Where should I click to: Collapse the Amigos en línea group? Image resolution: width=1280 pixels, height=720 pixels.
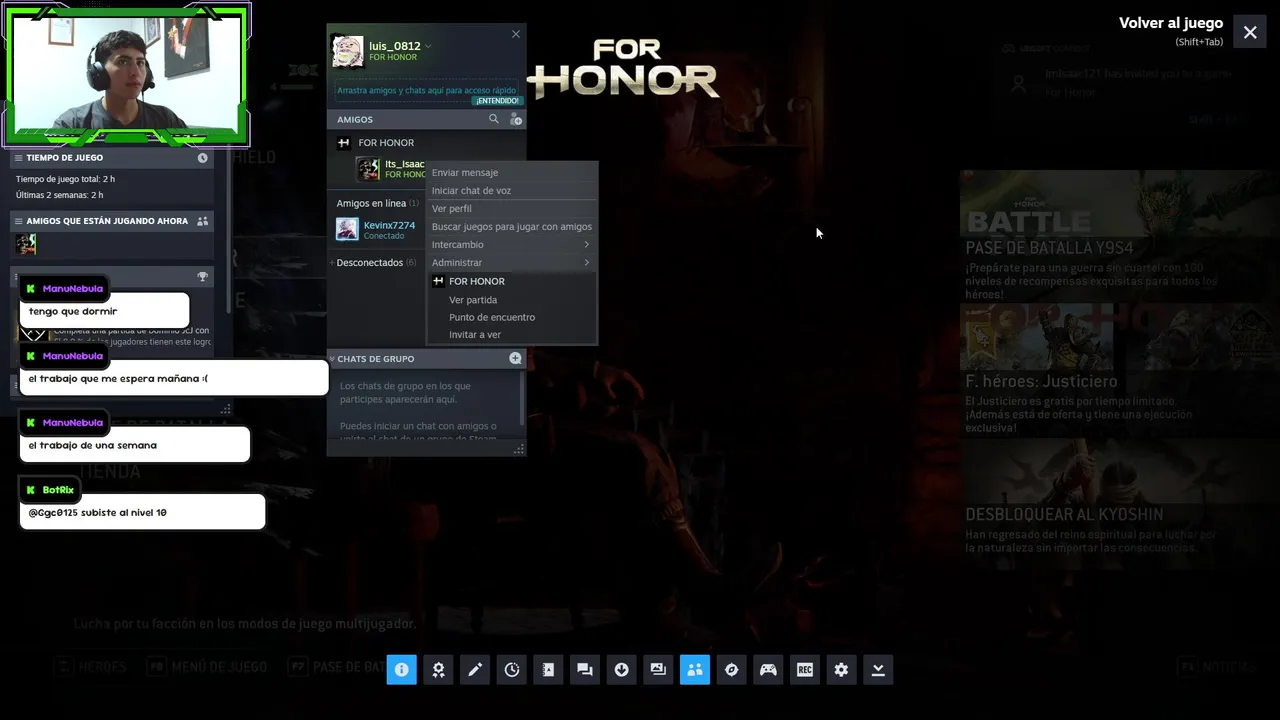(378, 203)
